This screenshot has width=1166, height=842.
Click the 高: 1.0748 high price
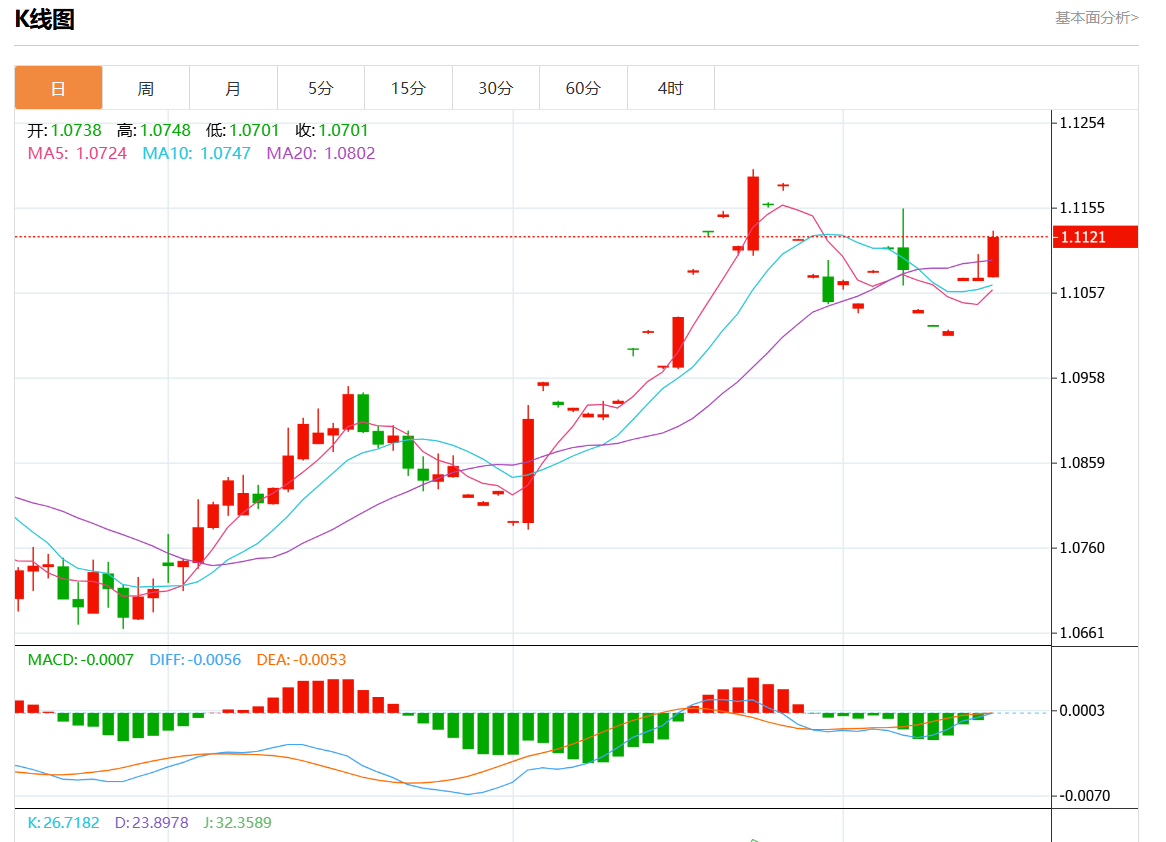pos(154,130)
